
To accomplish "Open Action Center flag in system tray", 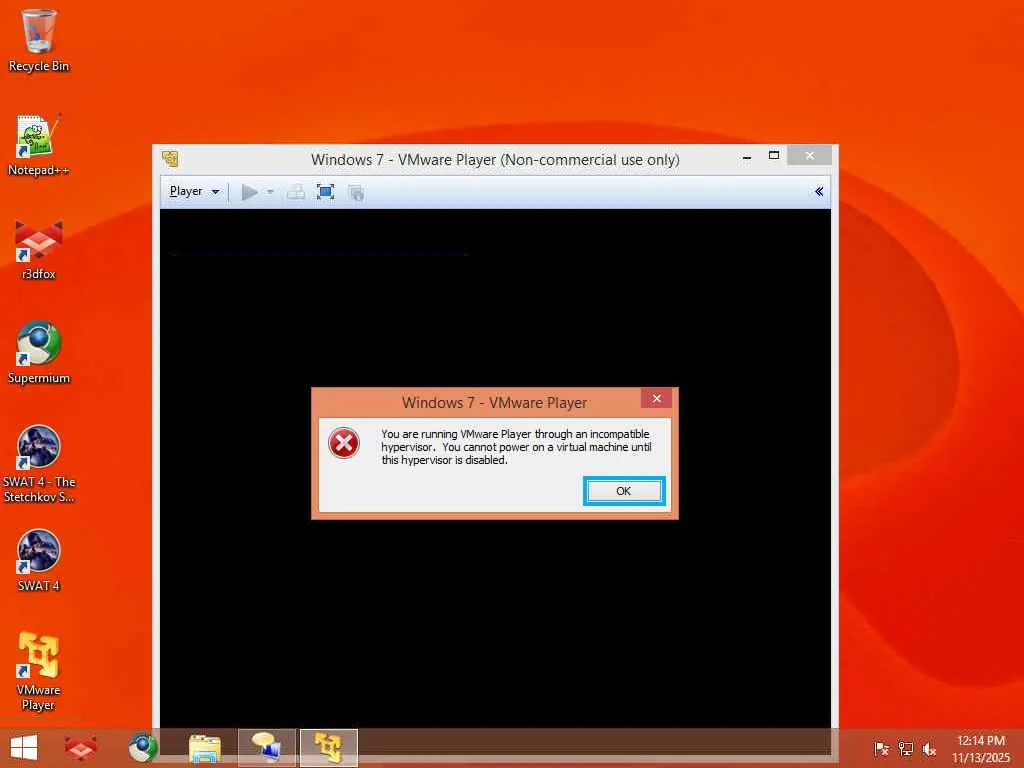I will [882, 749].
